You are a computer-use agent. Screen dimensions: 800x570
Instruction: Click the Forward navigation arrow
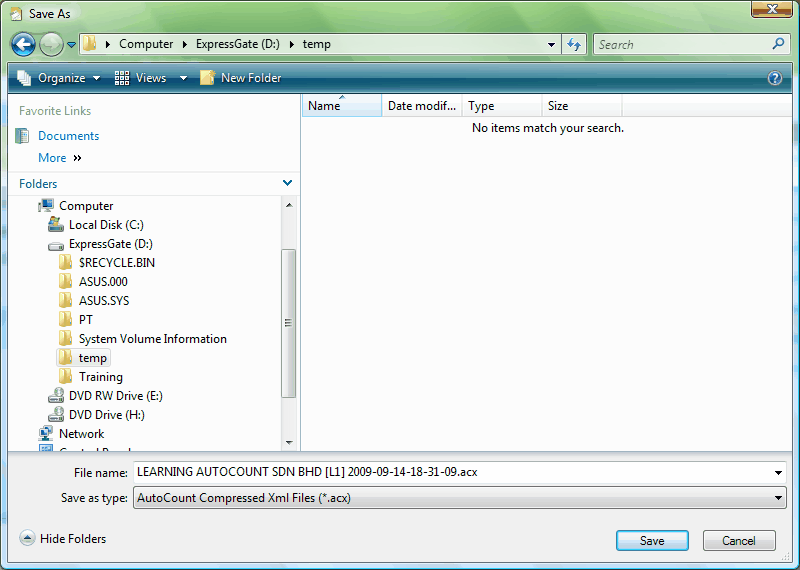point(51,45)
